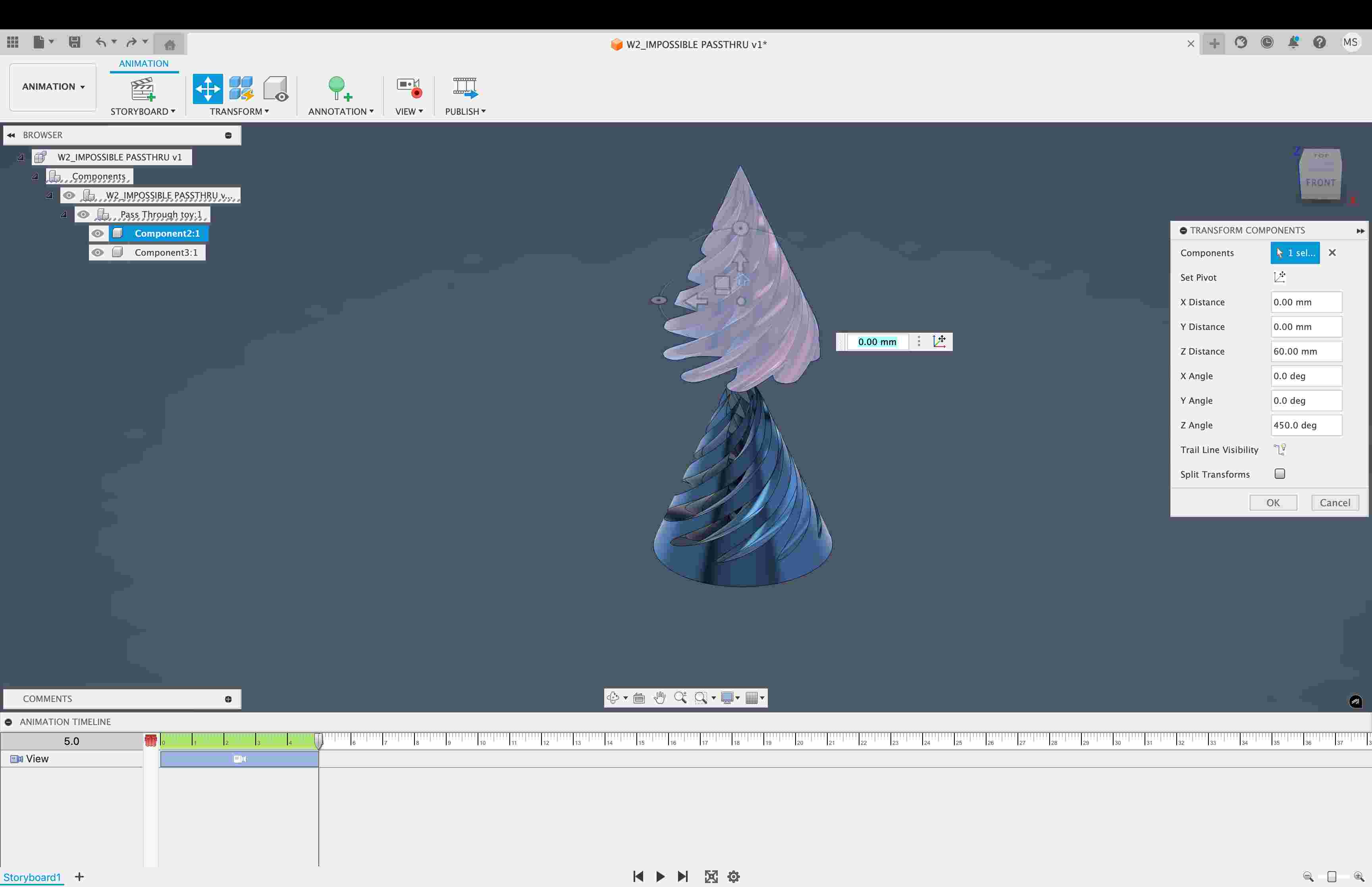Play the animation
The width and height of the screenshot is (1372, 887).
pos(660,877)
